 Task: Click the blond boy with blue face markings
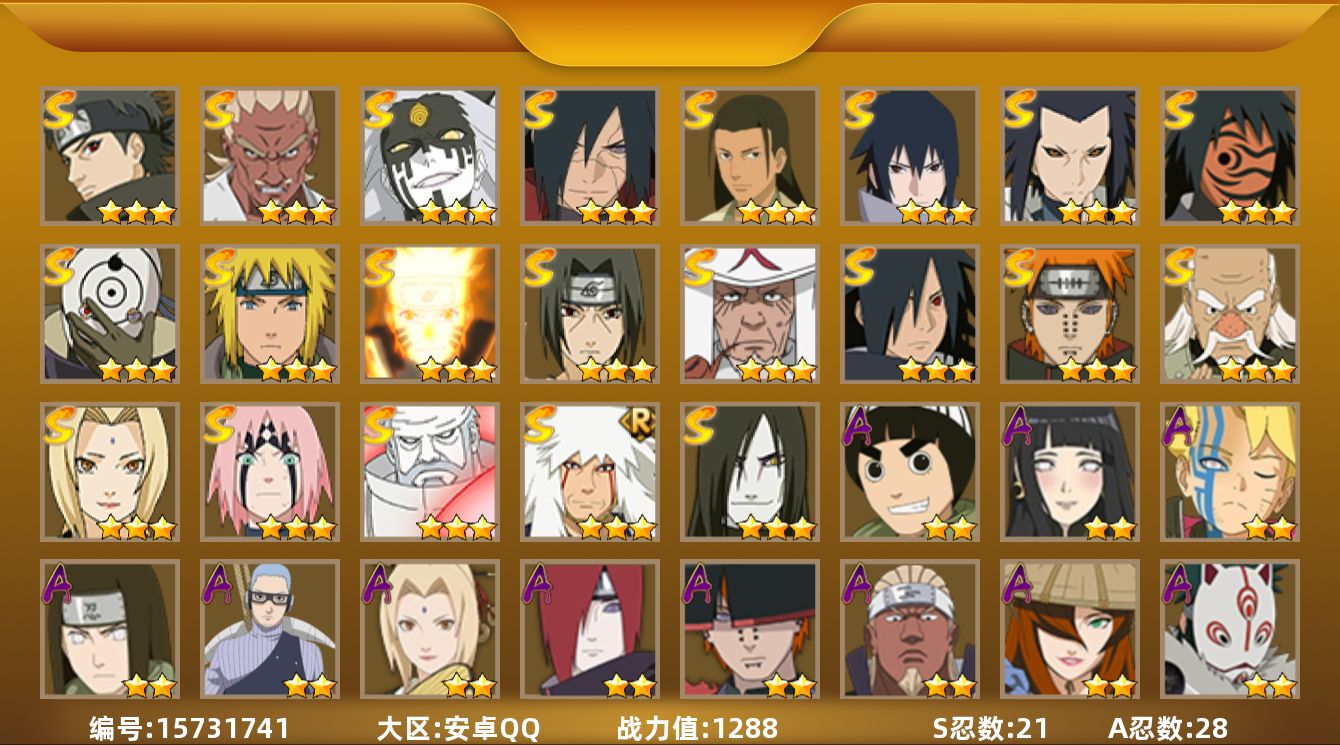[1229, 471]
